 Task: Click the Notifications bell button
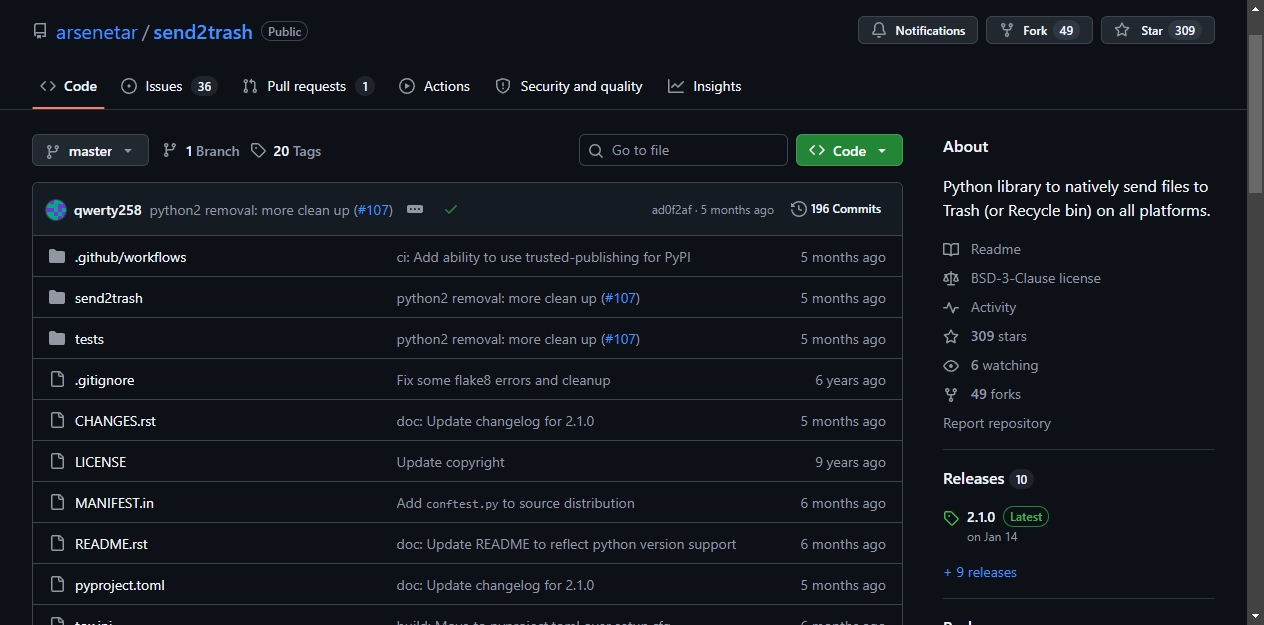917,30
